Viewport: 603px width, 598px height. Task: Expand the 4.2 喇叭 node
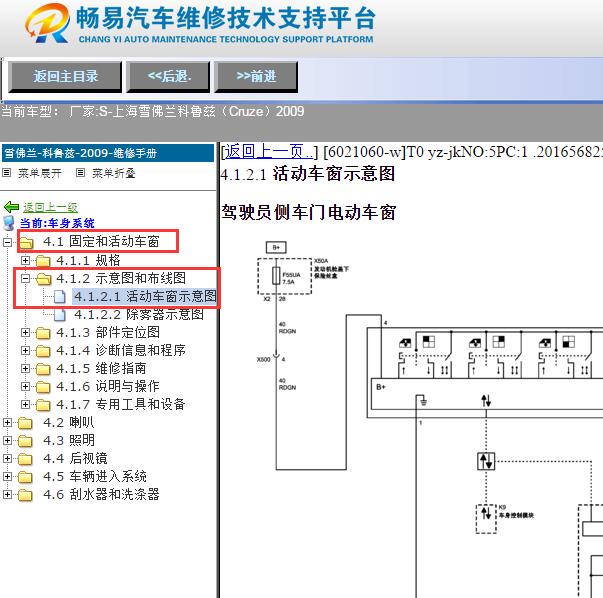[x=7, y=422]
